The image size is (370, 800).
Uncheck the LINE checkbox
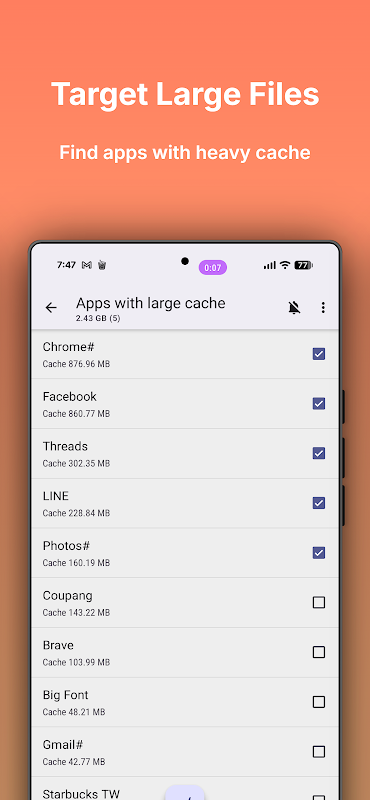point(319,503)
